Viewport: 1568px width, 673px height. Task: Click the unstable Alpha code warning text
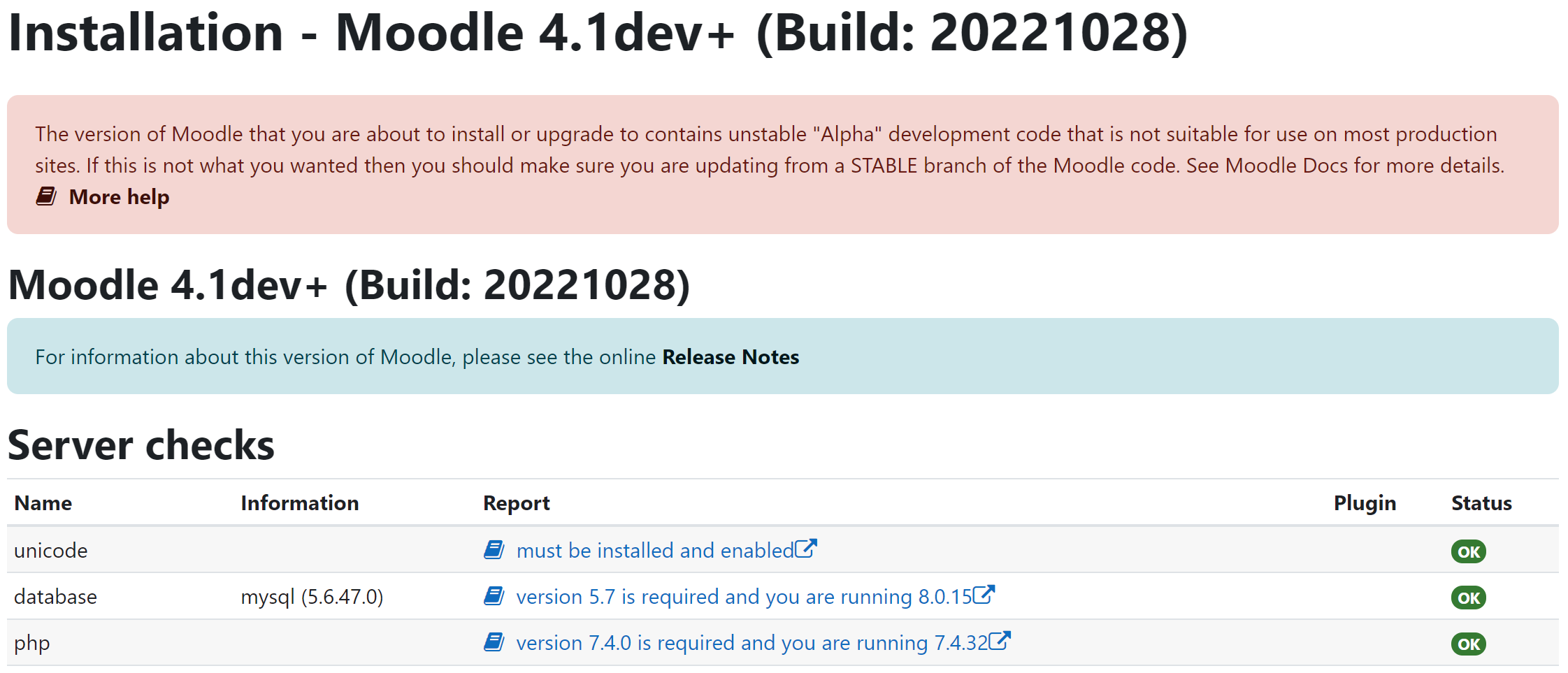tap(769, 150)
